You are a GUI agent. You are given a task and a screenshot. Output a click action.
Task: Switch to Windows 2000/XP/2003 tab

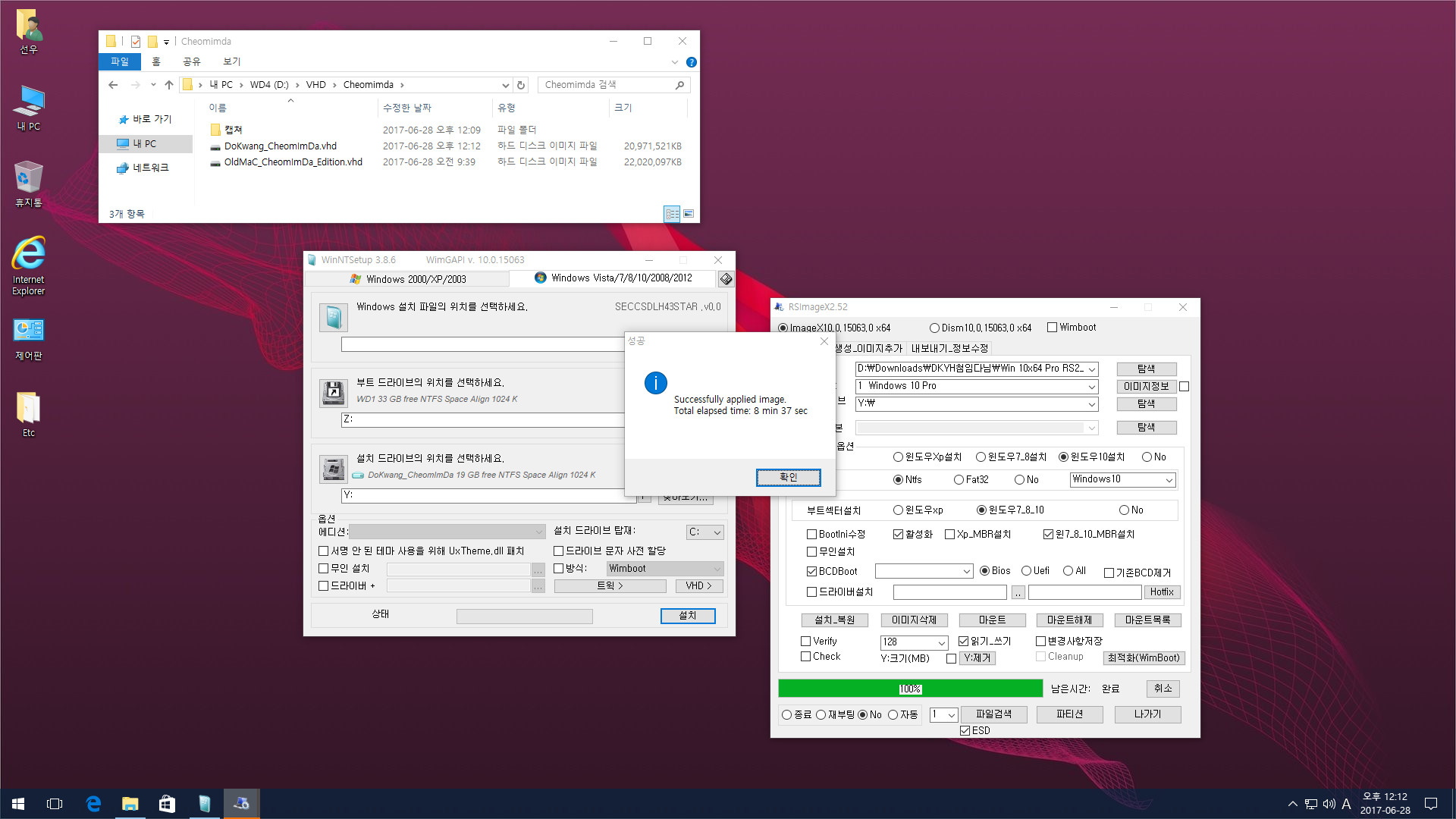pos(407,279)
